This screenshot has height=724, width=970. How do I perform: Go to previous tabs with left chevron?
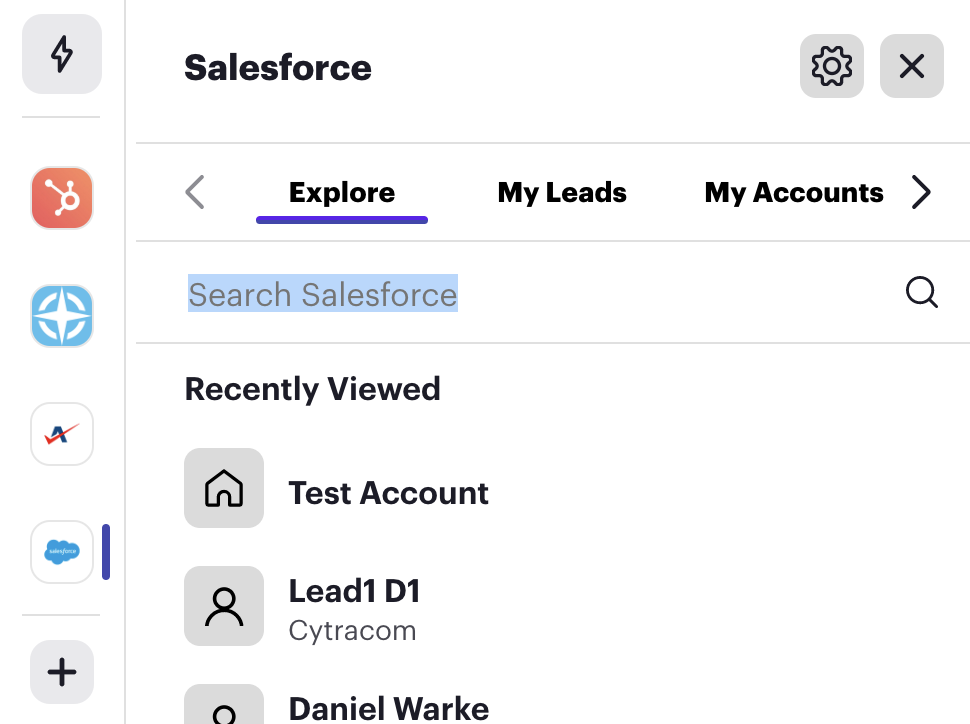(195, 192)
